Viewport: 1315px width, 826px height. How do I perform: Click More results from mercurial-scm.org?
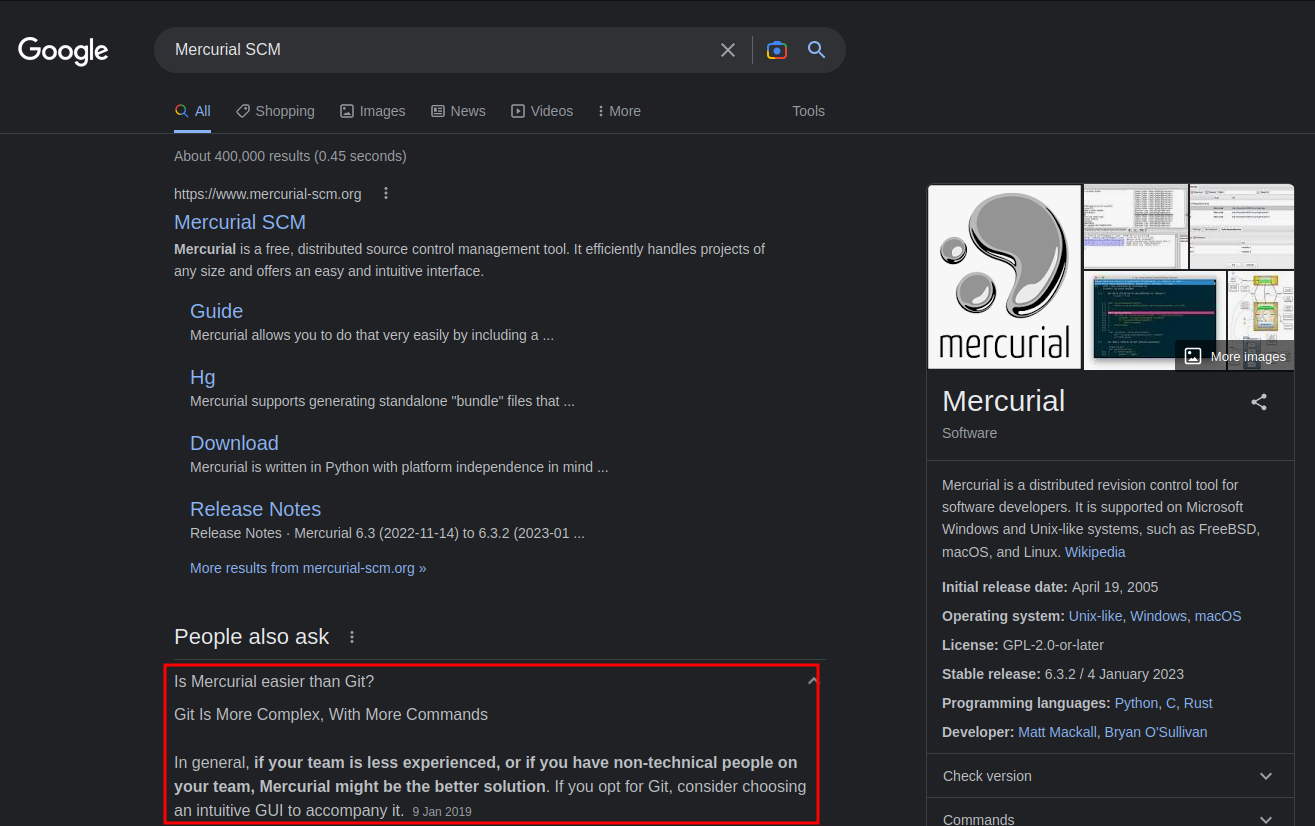pyautogui.click(x=308, y=568)
